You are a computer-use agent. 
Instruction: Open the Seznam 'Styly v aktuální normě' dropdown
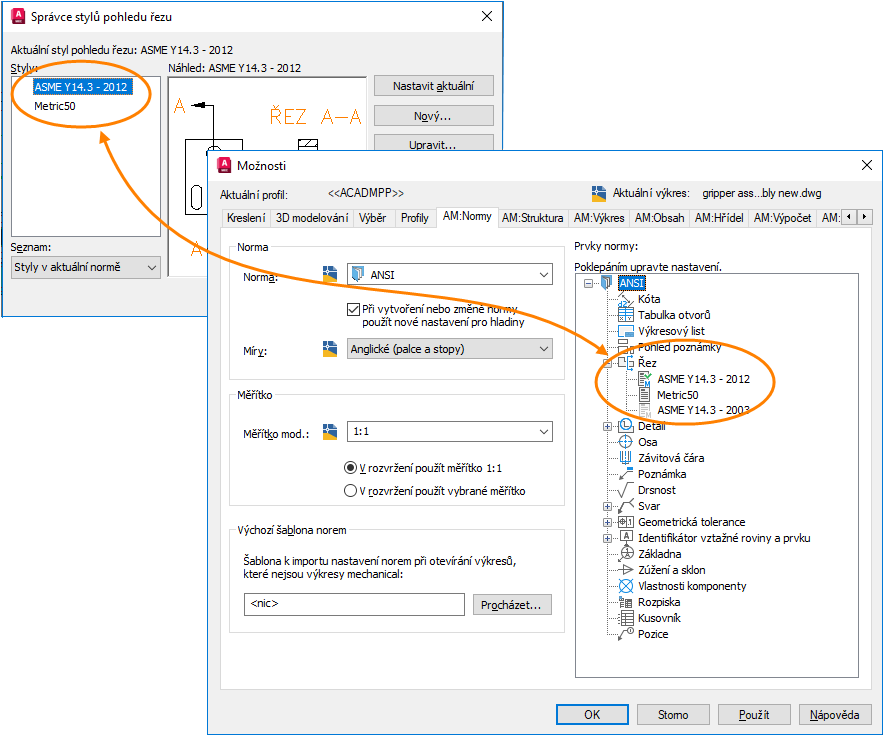(x=86, y=267)
